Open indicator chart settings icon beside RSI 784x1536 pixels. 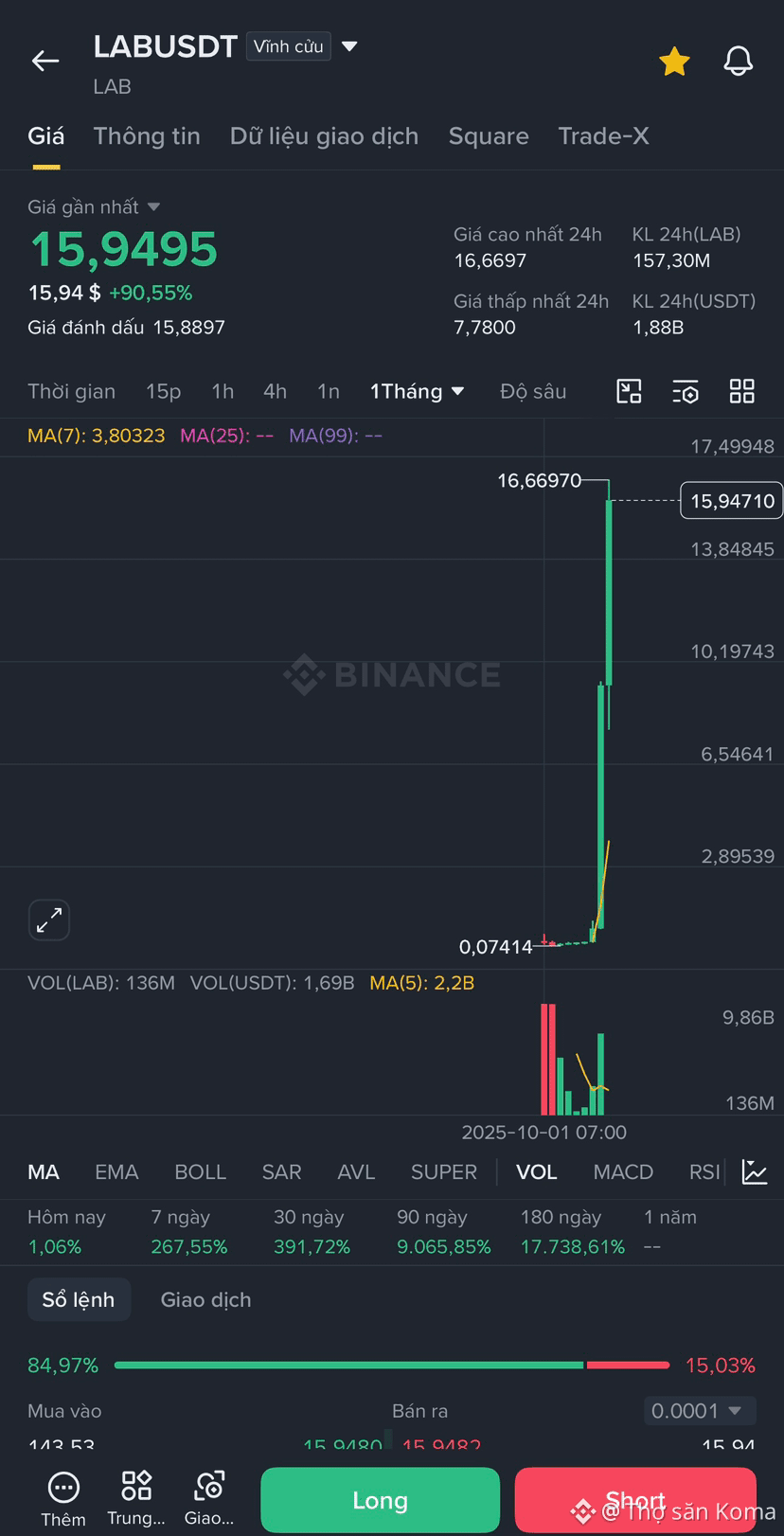tap(755, 1172)
